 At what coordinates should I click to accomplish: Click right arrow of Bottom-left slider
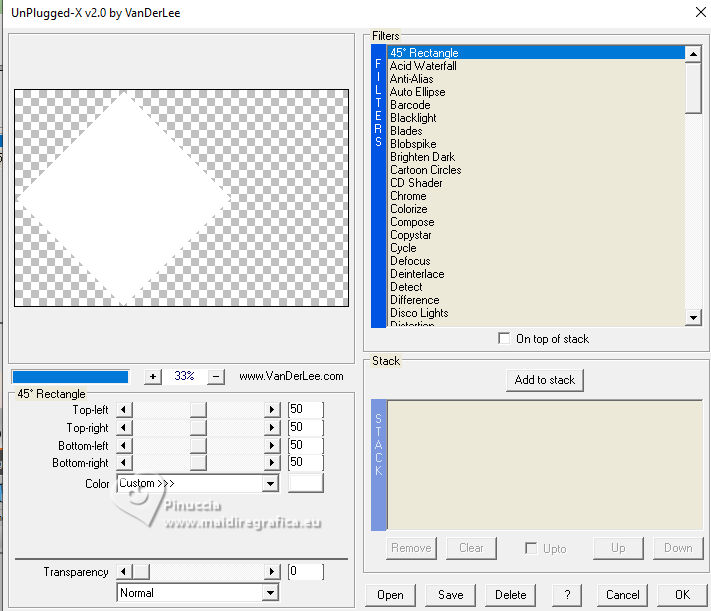click(272, 445)
